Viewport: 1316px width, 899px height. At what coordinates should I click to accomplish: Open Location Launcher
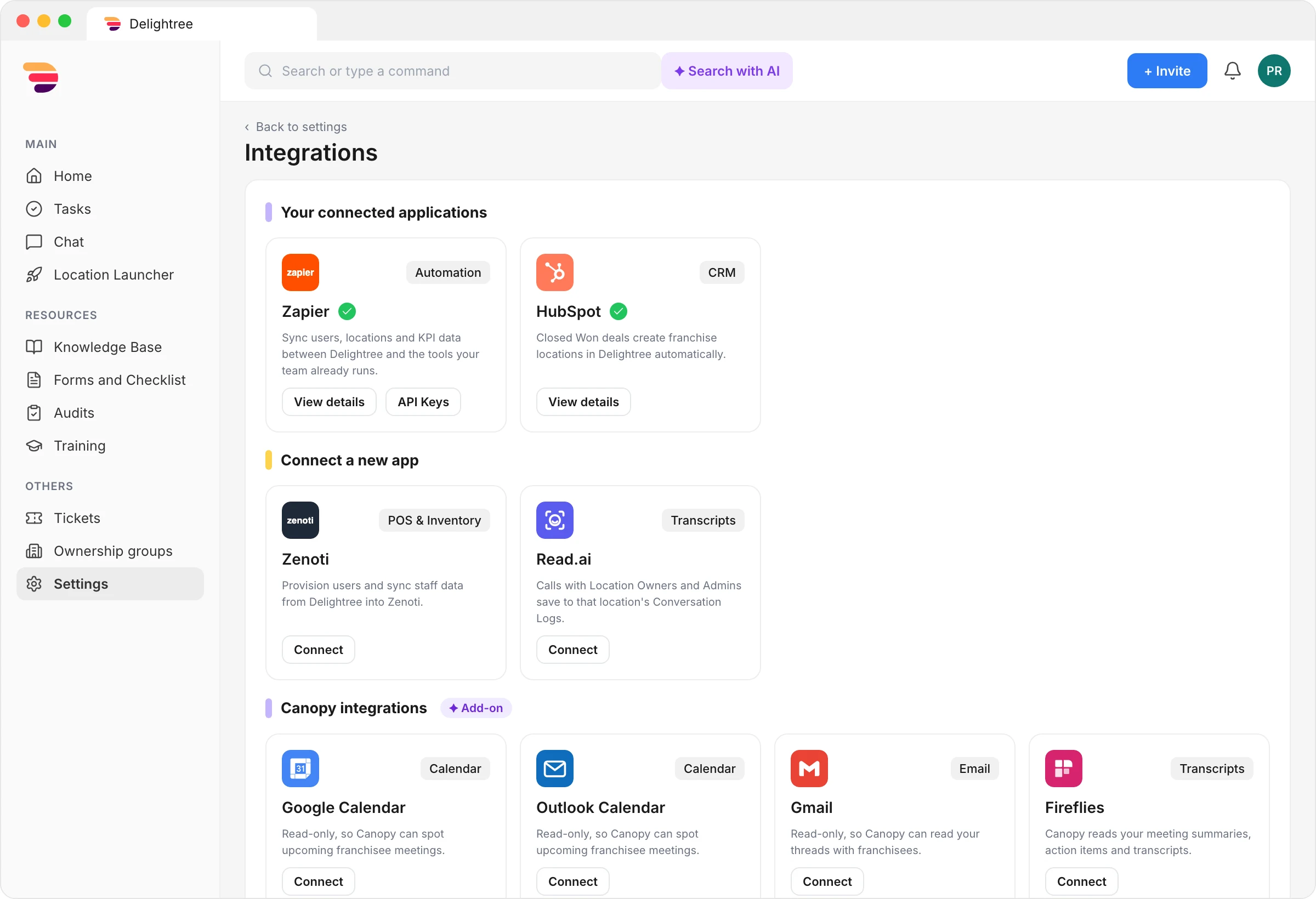pyautogui.click(x=110, y=275)
